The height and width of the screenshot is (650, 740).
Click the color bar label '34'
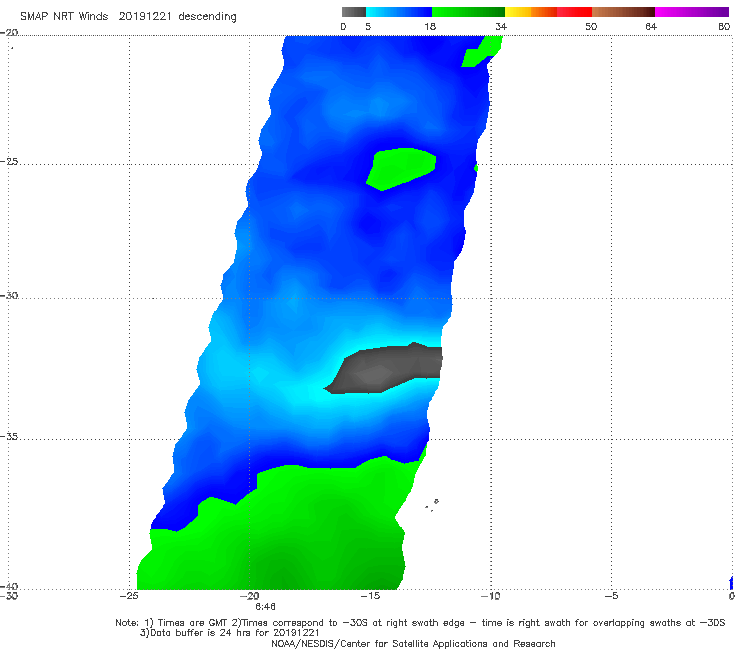(501, 26)
